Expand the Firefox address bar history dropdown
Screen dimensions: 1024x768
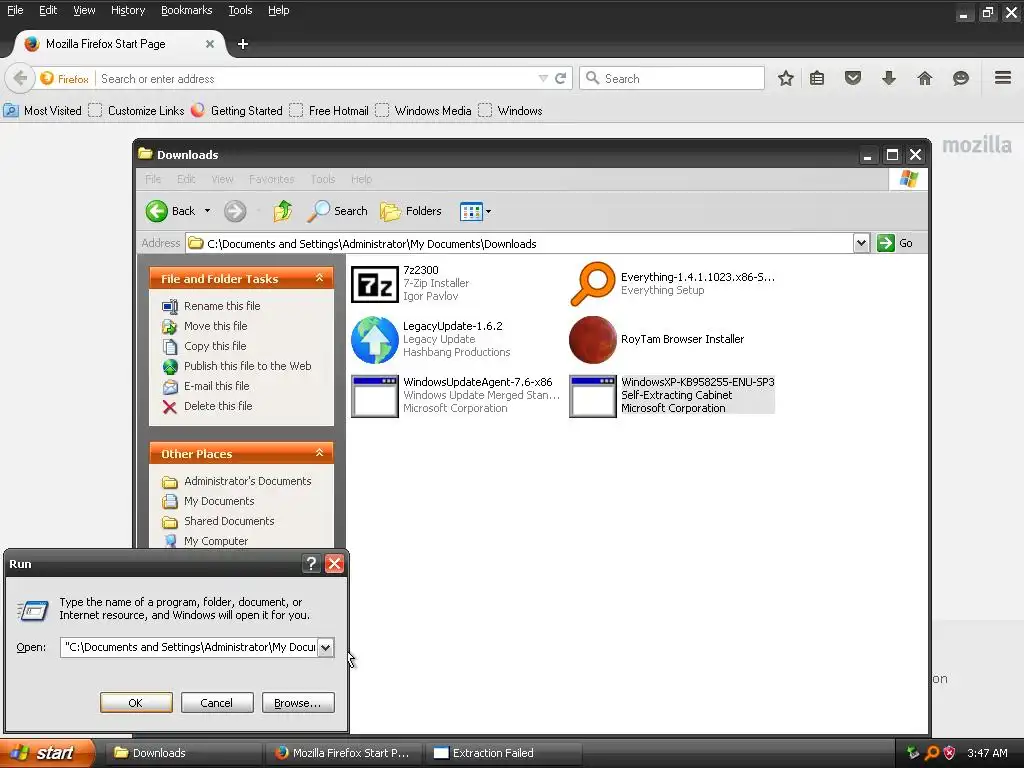click(543, 78)
